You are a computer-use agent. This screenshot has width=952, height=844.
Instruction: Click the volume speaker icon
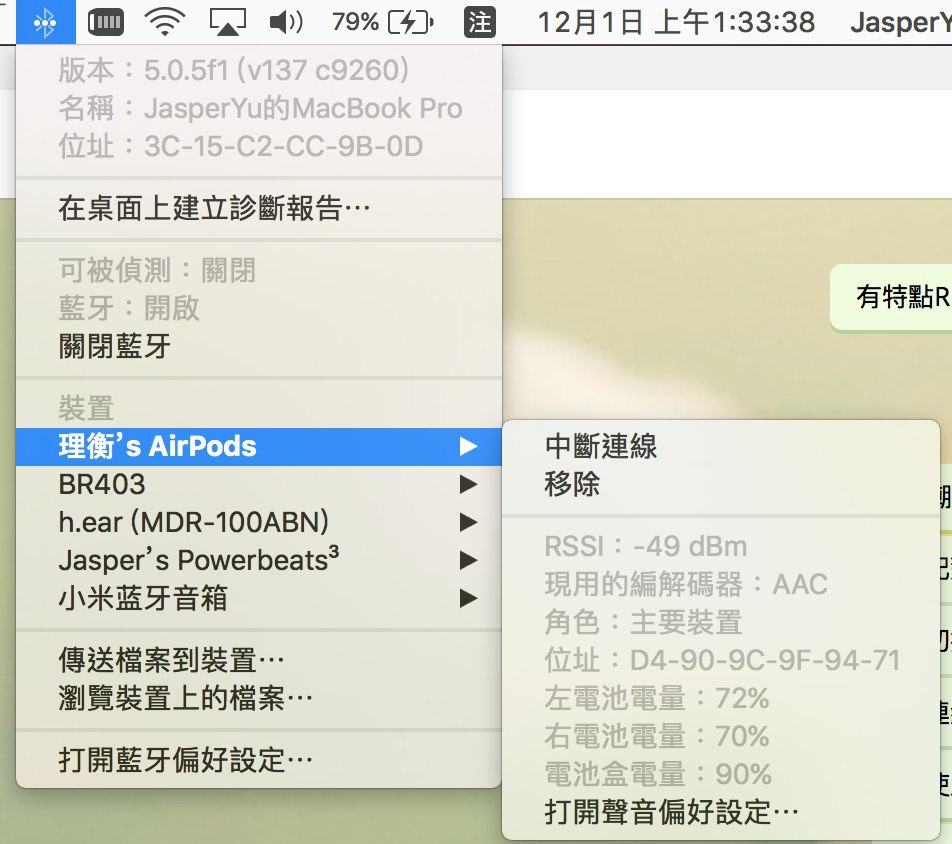coord(286,22)
